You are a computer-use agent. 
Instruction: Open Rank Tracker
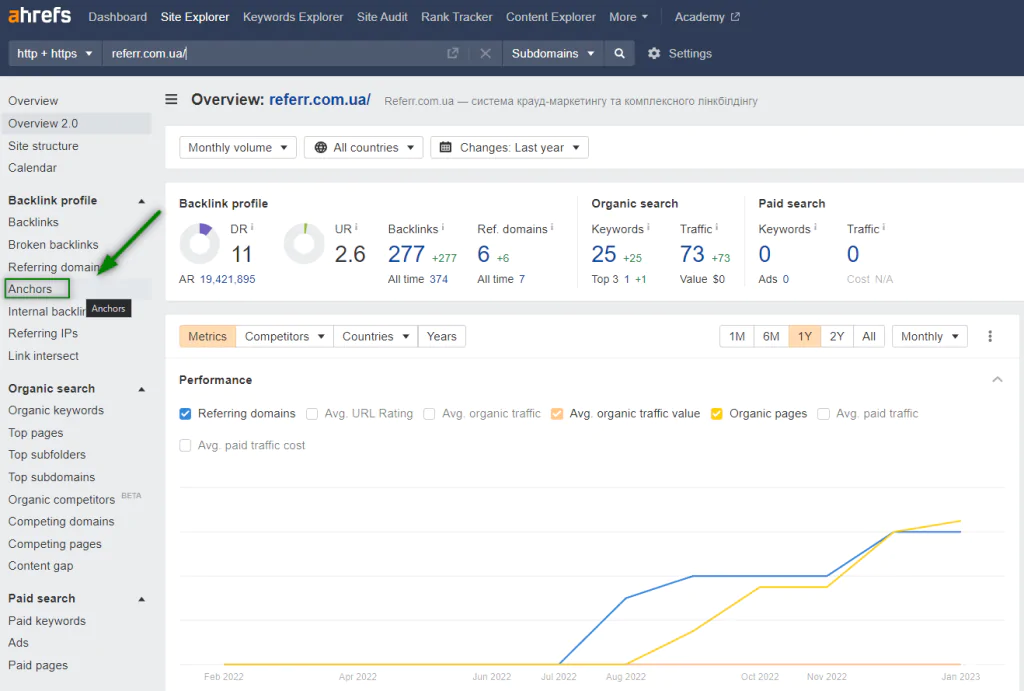(x=456, y=17)
